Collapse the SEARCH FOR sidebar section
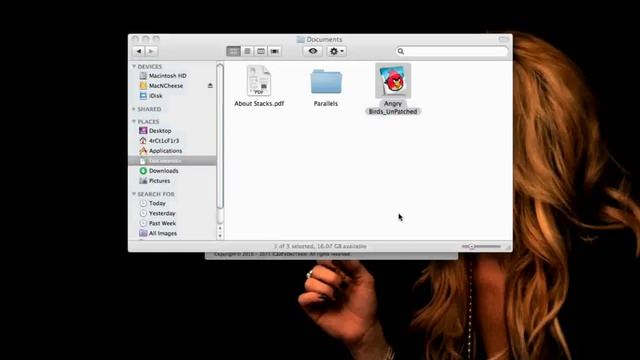The width and height of the screenshot is (640, 360). pos(134,194)
